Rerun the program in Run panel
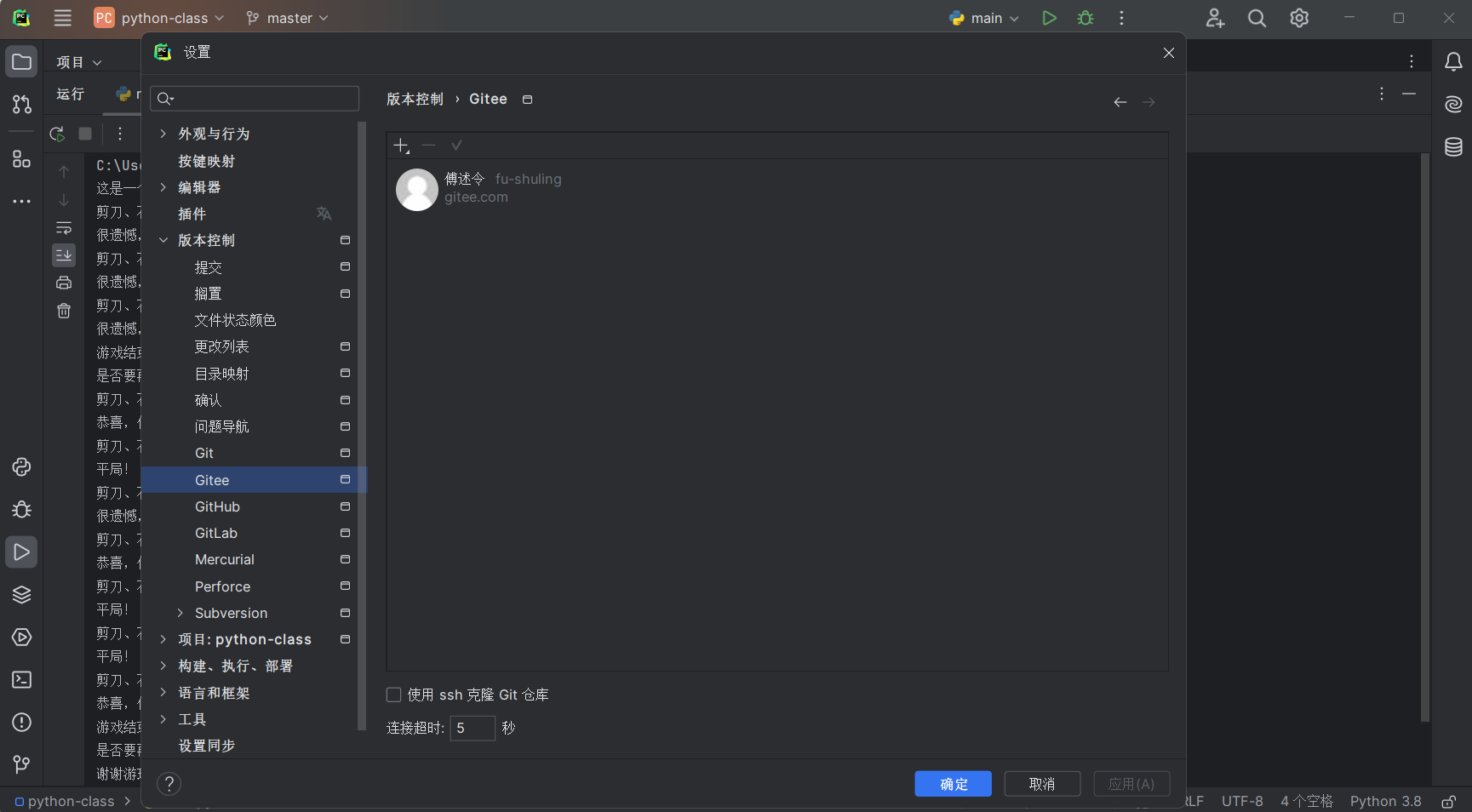 tap(57, 134)
